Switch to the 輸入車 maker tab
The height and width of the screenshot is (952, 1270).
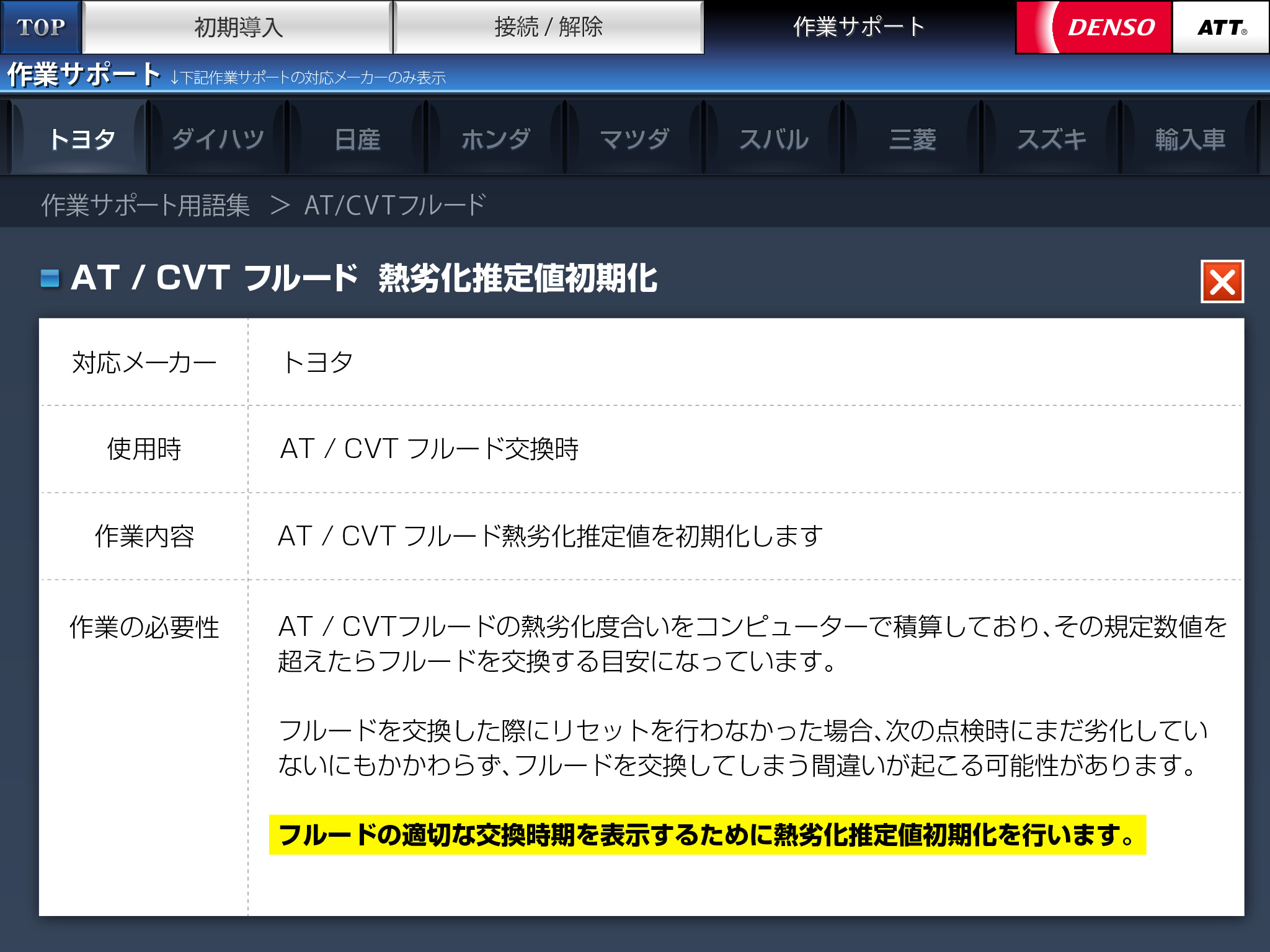1190,139
